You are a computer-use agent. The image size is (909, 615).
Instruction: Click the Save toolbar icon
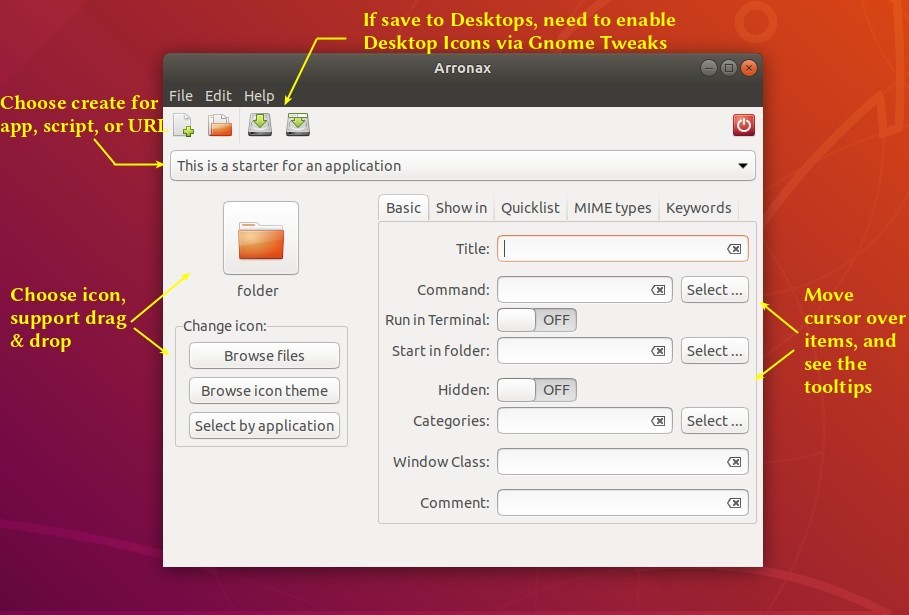pos(260,124)
